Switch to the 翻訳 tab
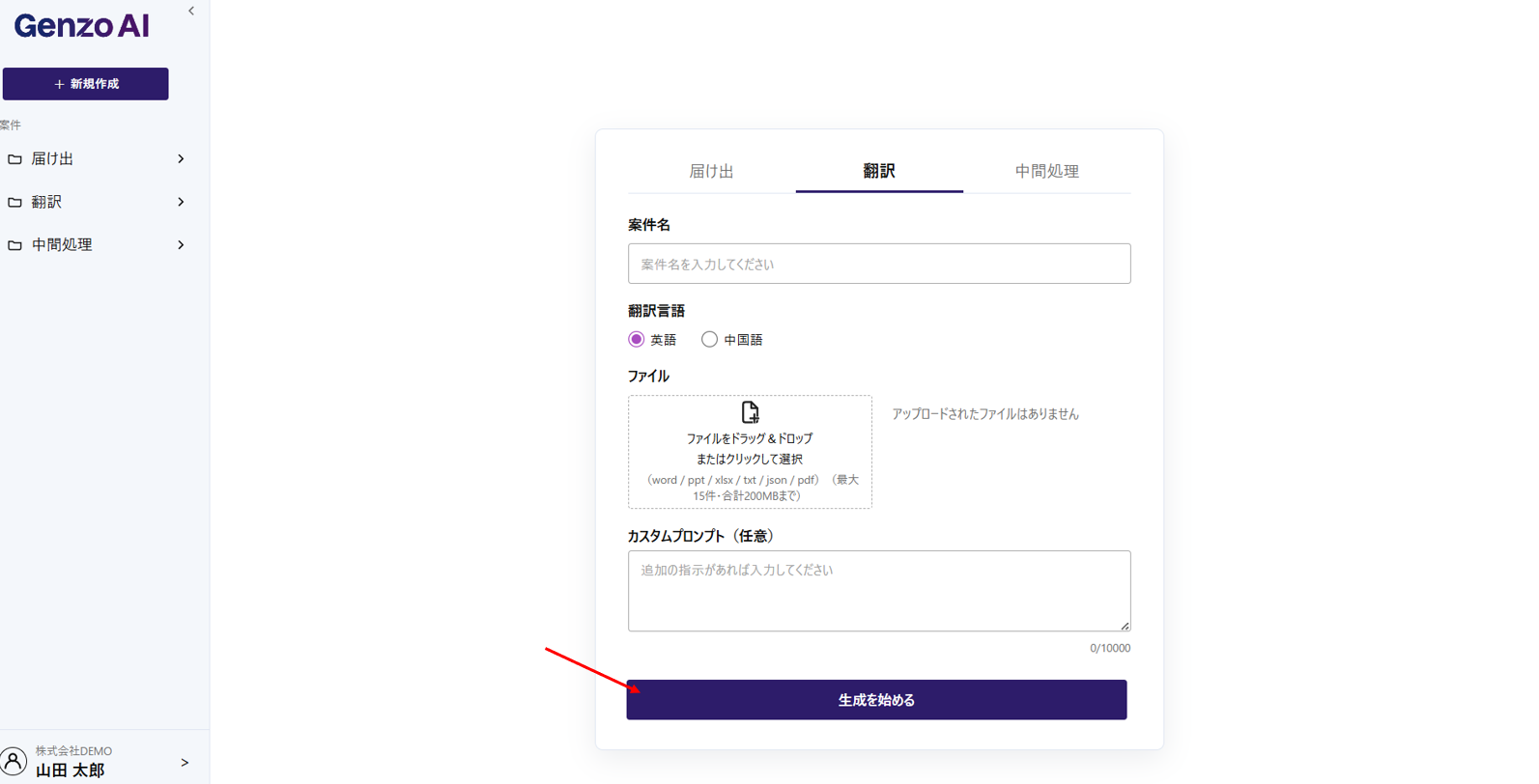 click(879, 172)
